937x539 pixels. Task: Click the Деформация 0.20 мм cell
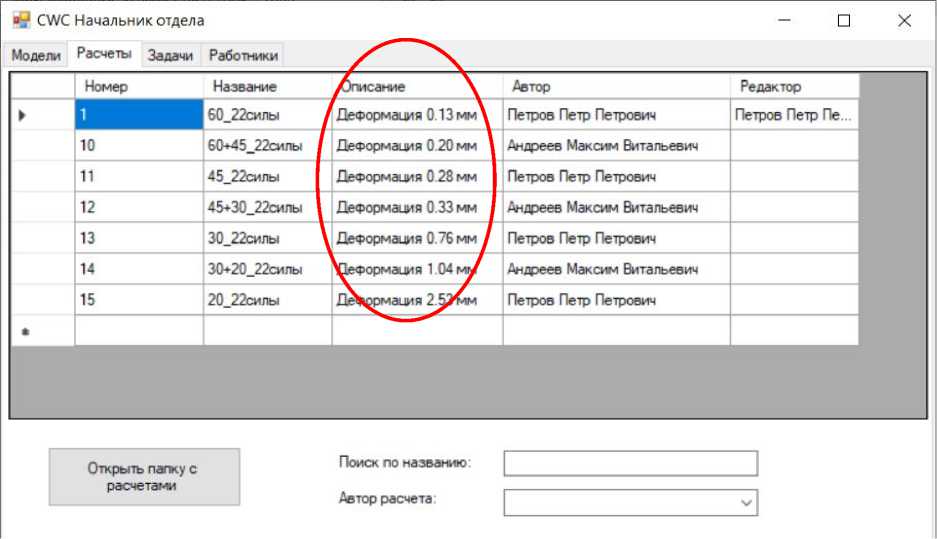tap(417, 145)
